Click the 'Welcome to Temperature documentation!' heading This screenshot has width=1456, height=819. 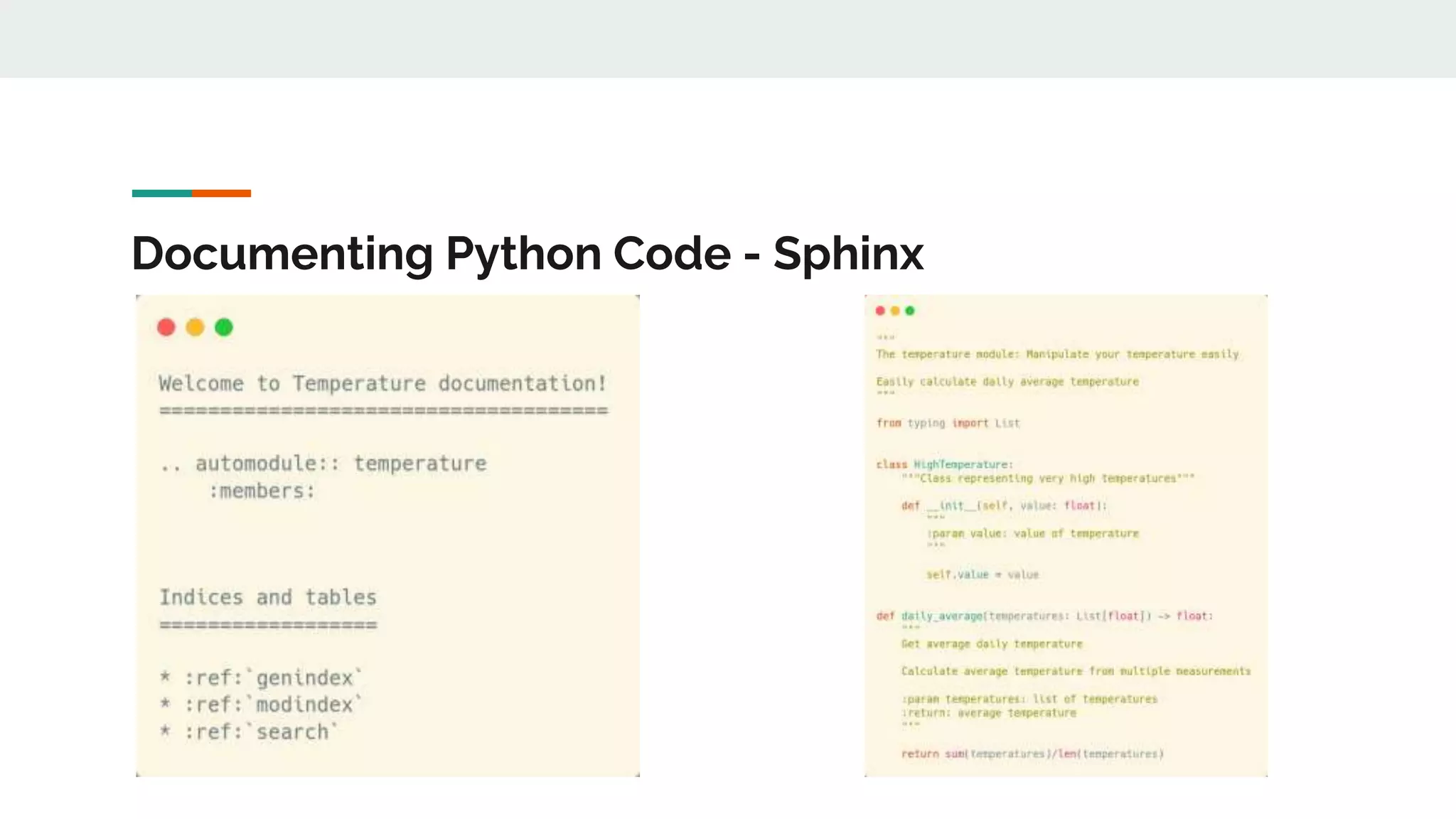coord(382,384)
